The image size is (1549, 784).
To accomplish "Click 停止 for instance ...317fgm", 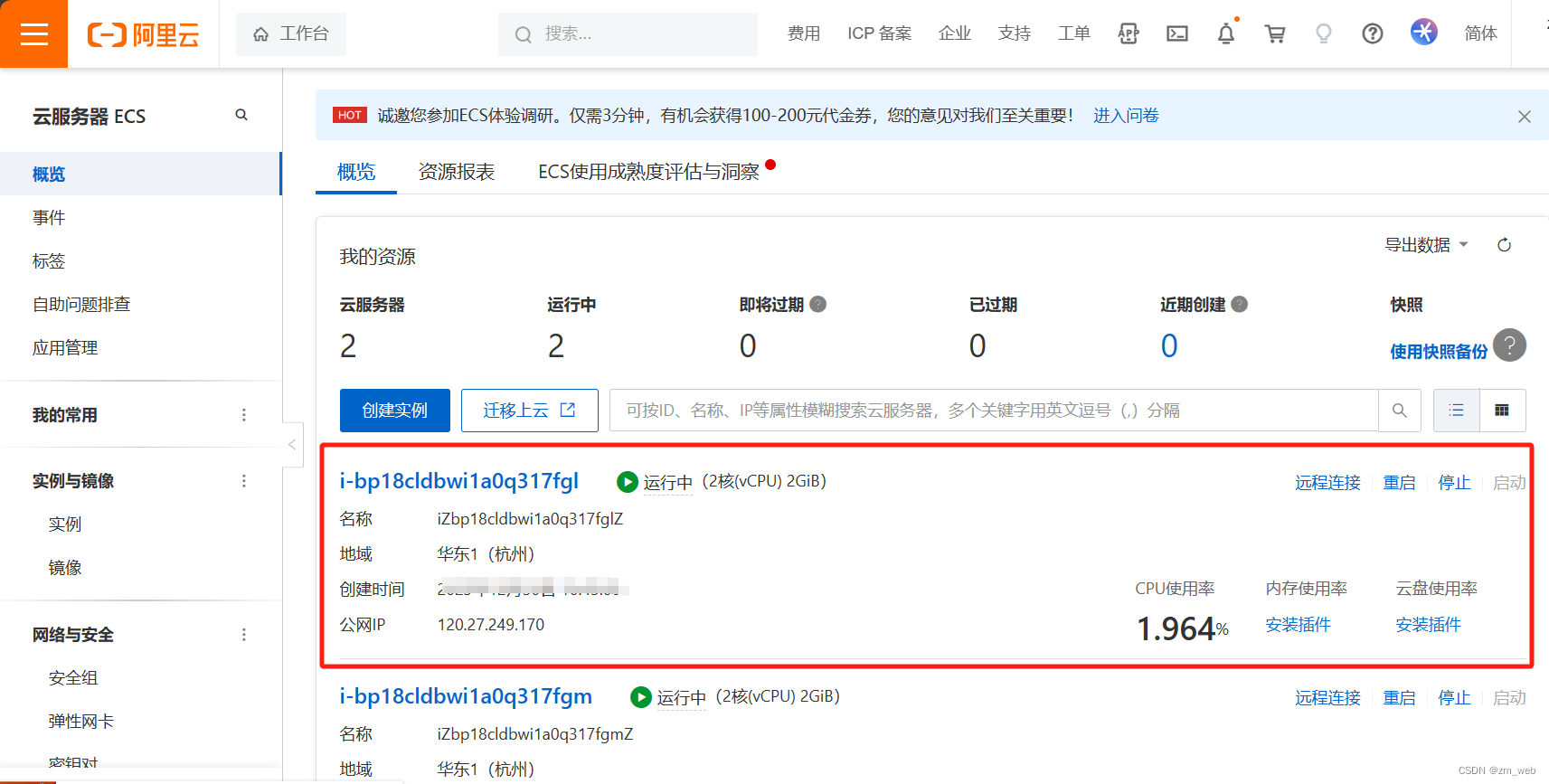I will pos(1454,698).
